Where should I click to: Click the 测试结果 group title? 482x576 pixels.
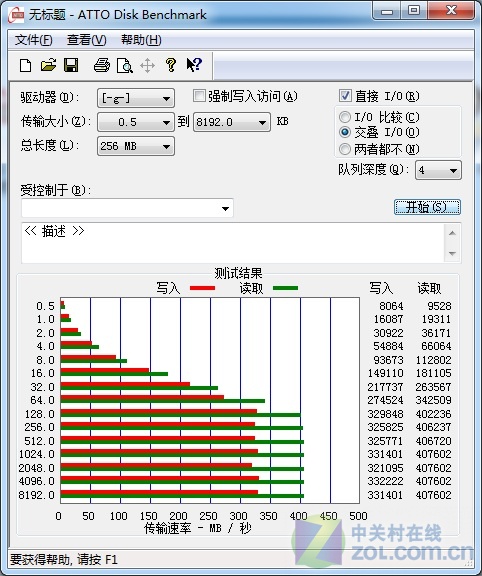(x=238, y=273)
